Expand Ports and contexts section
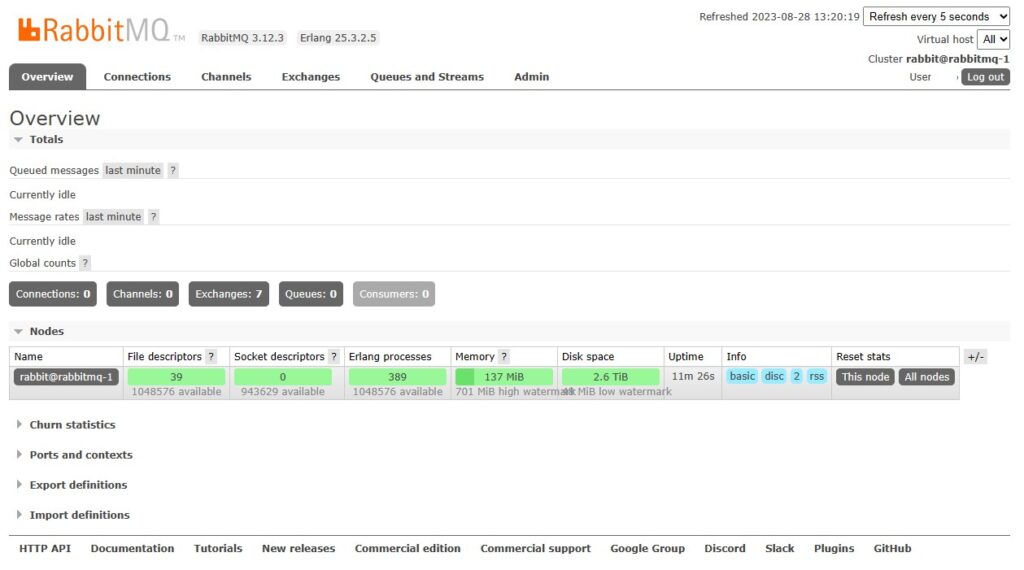 point(74,455)
